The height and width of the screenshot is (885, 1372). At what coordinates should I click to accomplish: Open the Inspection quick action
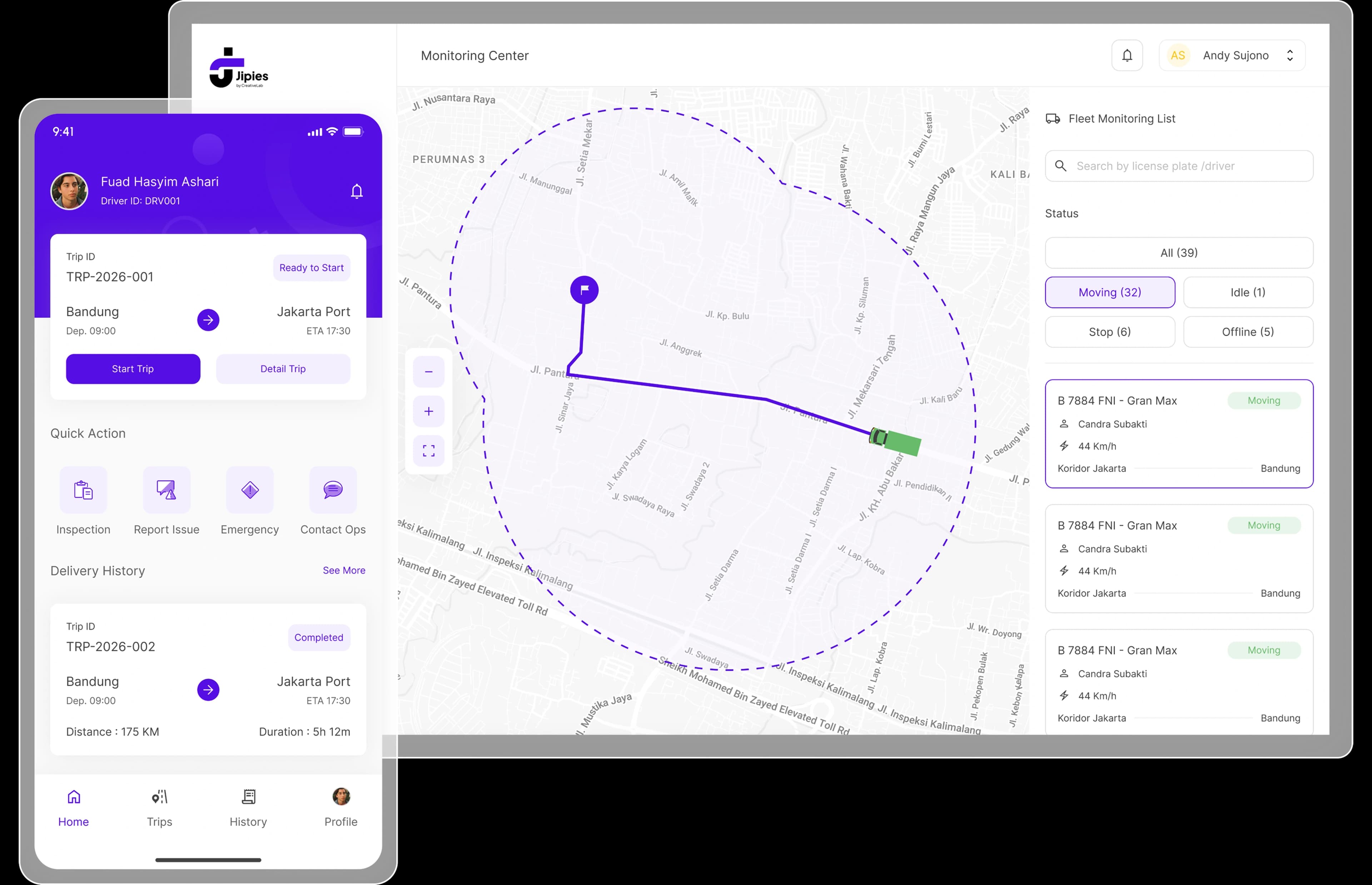83,501
